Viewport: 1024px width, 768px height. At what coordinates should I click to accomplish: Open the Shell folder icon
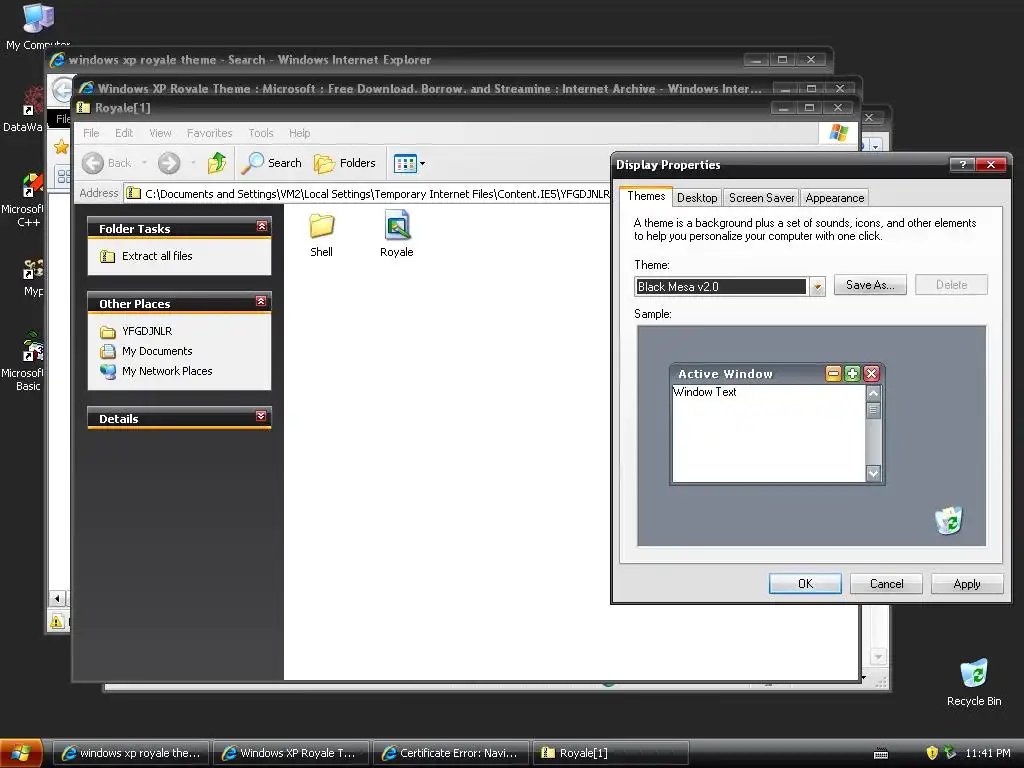pyautogui.click(x=321, y=235)
